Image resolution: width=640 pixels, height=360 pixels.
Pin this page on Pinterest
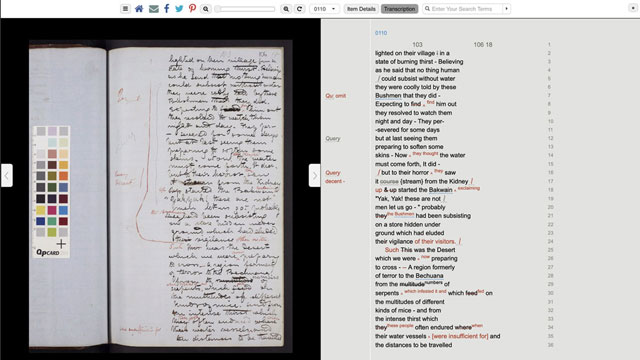tap(192, 9)
